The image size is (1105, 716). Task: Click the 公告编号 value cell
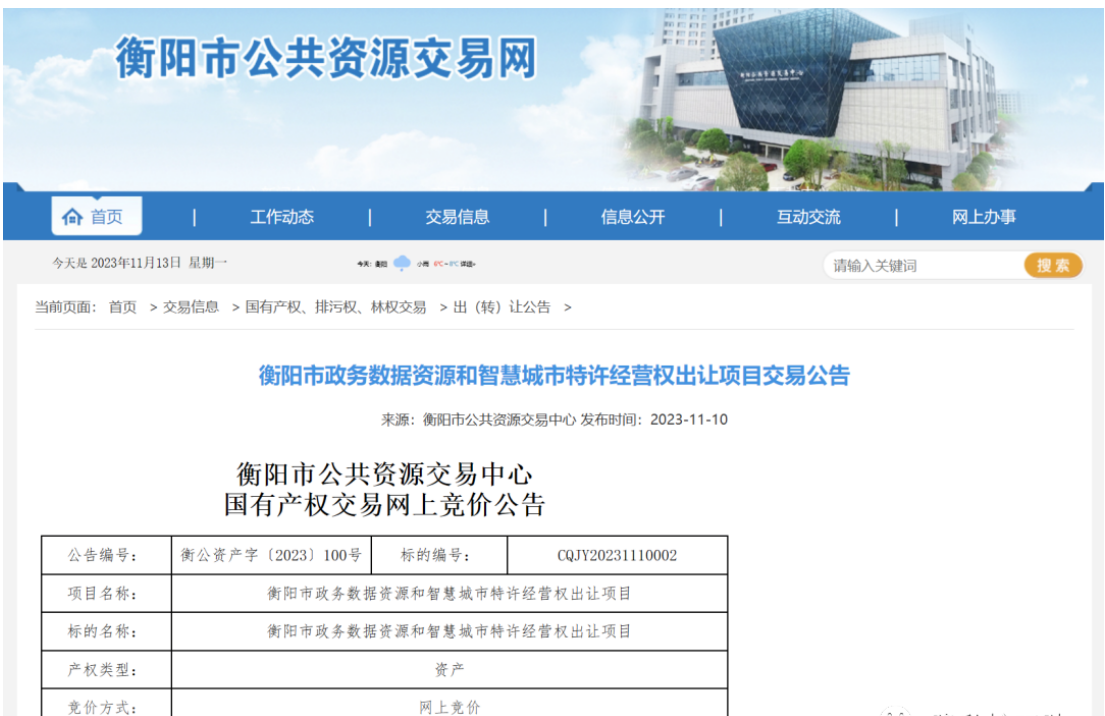[x=271, y=555]
